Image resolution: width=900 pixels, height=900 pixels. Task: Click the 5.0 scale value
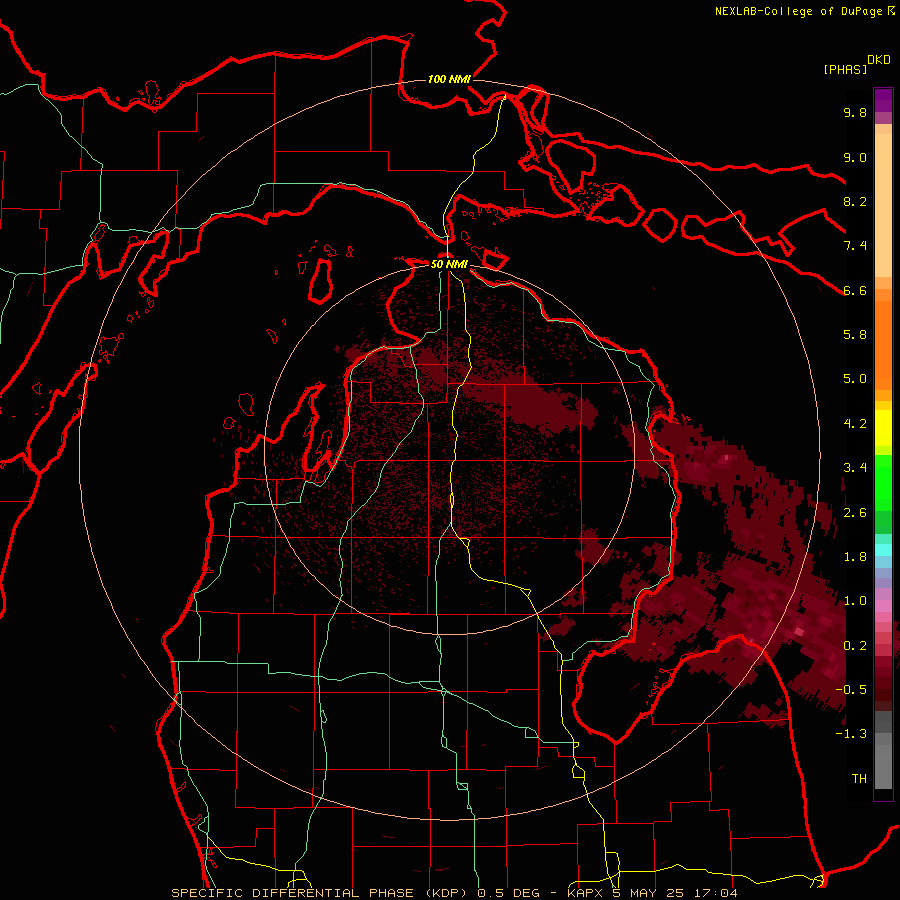[x=855, y=379]
